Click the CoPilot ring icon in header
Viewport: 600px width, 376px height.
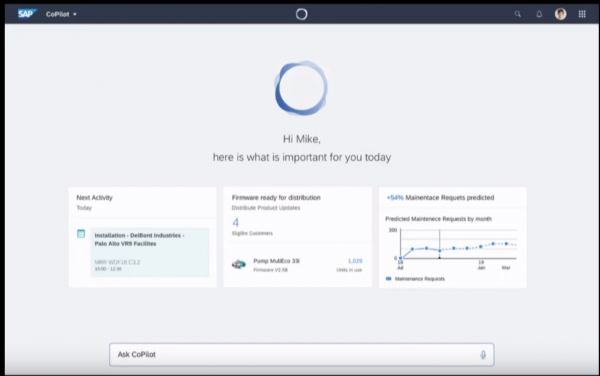tap(302, 14)
